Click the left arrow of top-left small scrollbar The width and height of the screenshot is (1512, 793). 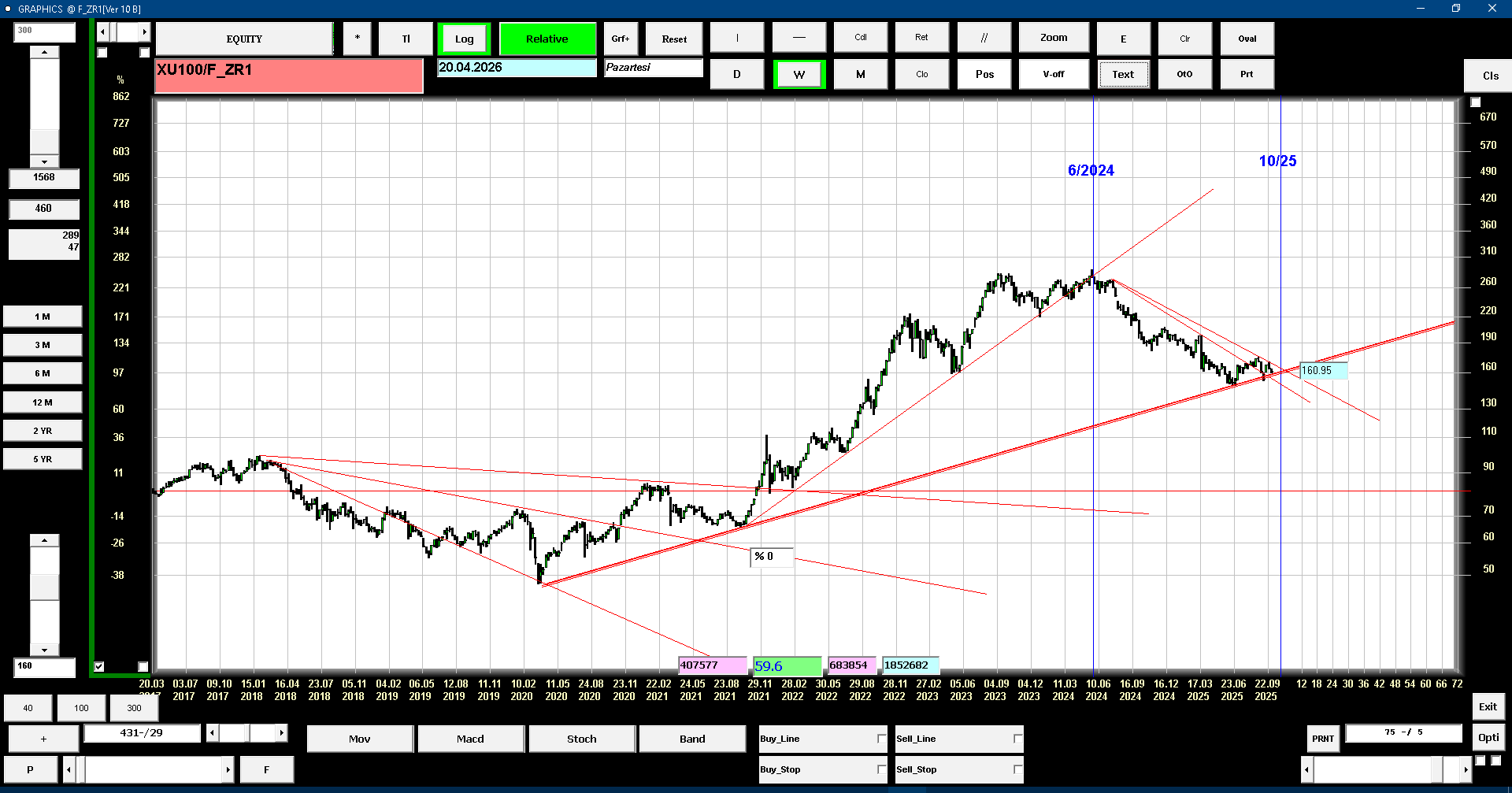[x=102, y=31]
